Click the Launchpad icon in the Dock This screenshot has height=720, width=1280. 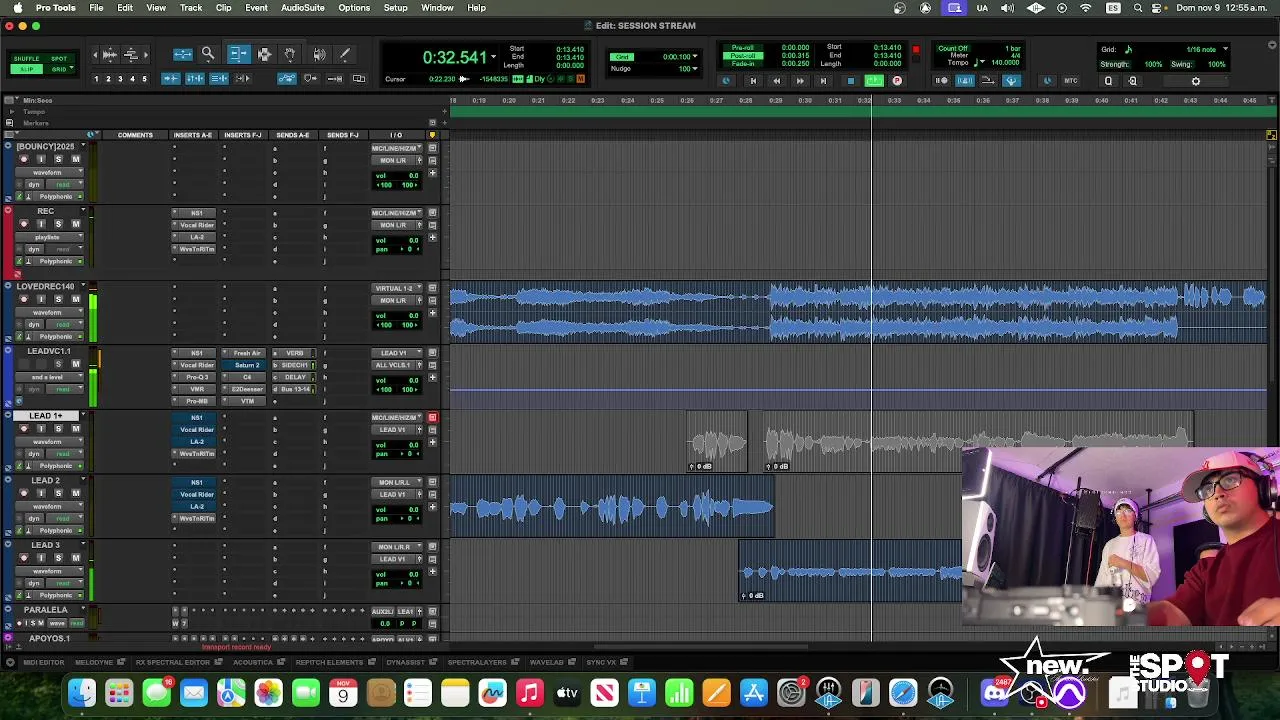click(x=119, y=692)
